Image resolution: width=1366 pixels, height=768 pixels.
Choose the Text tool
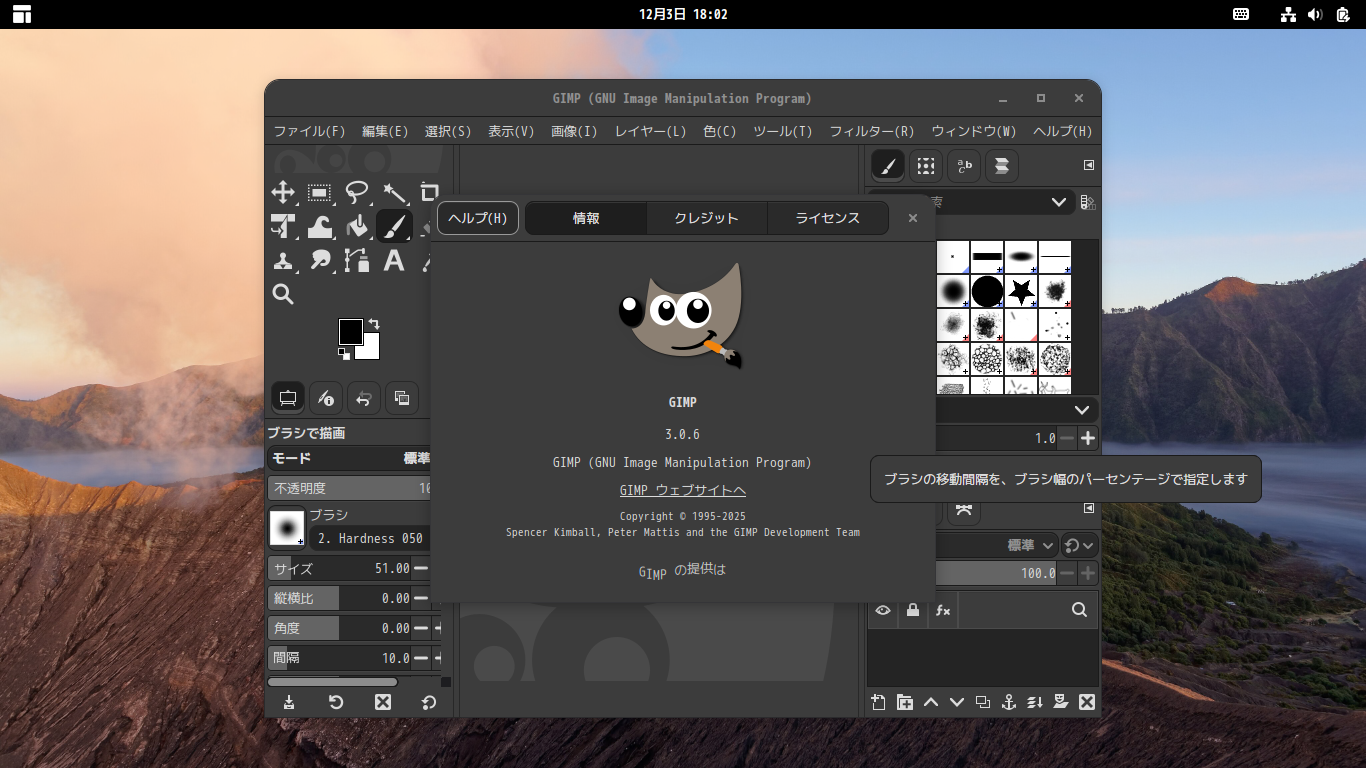tap(394, 260)
